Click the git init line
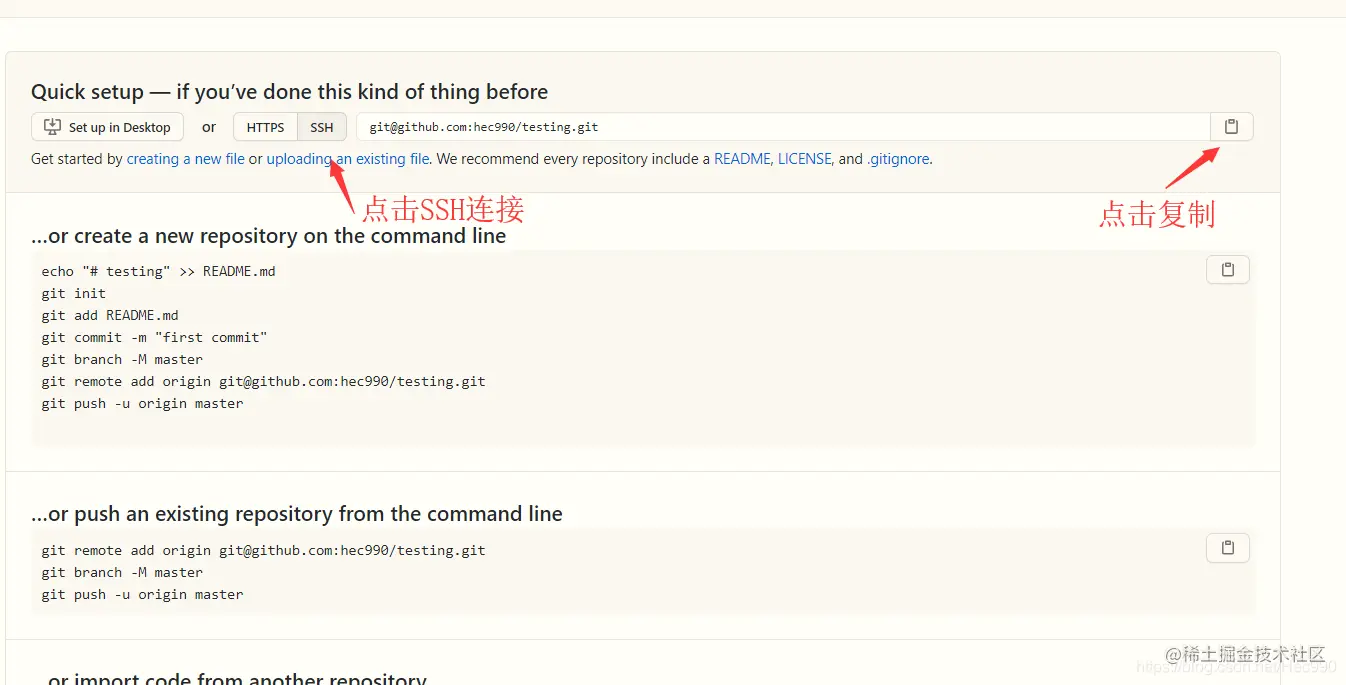1346x685 pixels. click(74, 293)
